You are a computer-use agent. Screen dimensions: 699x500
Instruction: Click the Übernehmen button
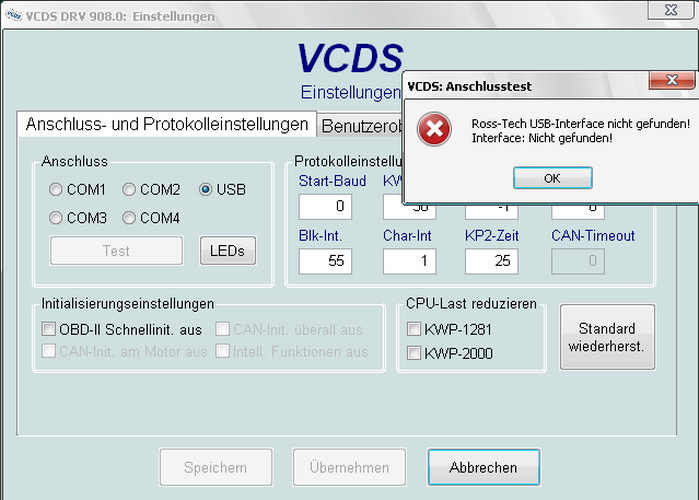[x=349, y=467]
